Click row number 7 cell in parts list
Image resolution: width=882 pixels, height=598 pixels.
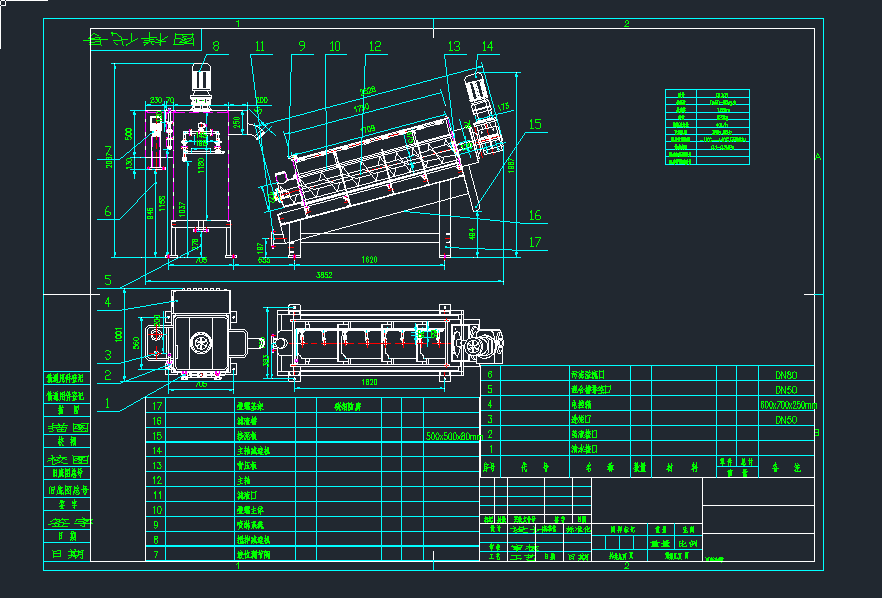tap(157, 554)
